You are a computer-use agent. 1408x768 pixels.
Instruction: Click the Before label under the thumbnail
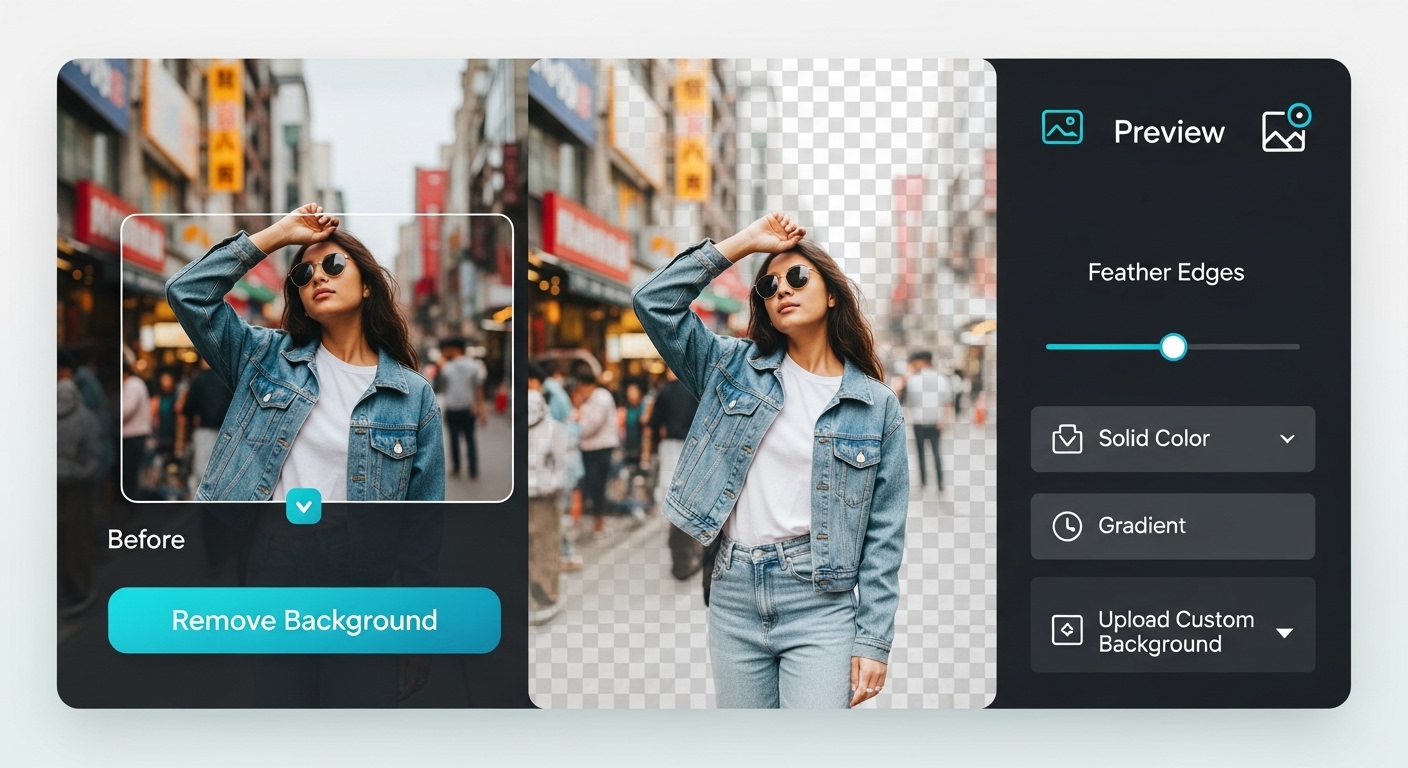pyautogui.click(x=146, y=540)
